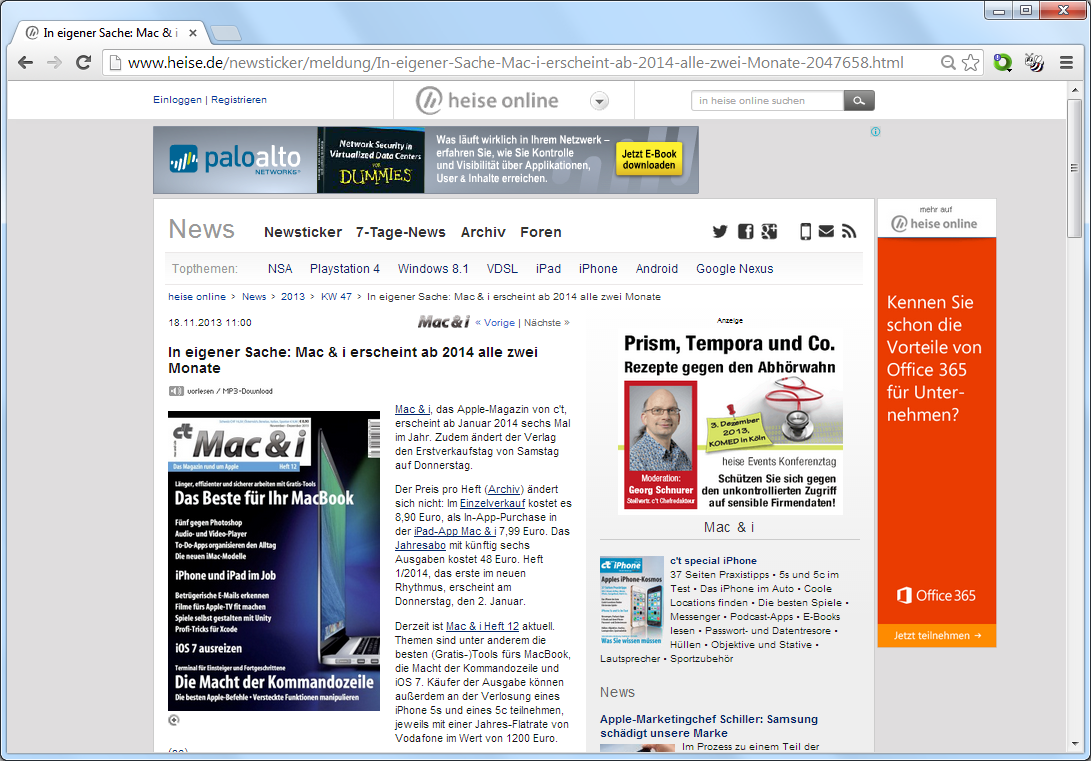
Task: Bookmark this page with star icon
Action: pyautogui.click(x=971, y=63)
